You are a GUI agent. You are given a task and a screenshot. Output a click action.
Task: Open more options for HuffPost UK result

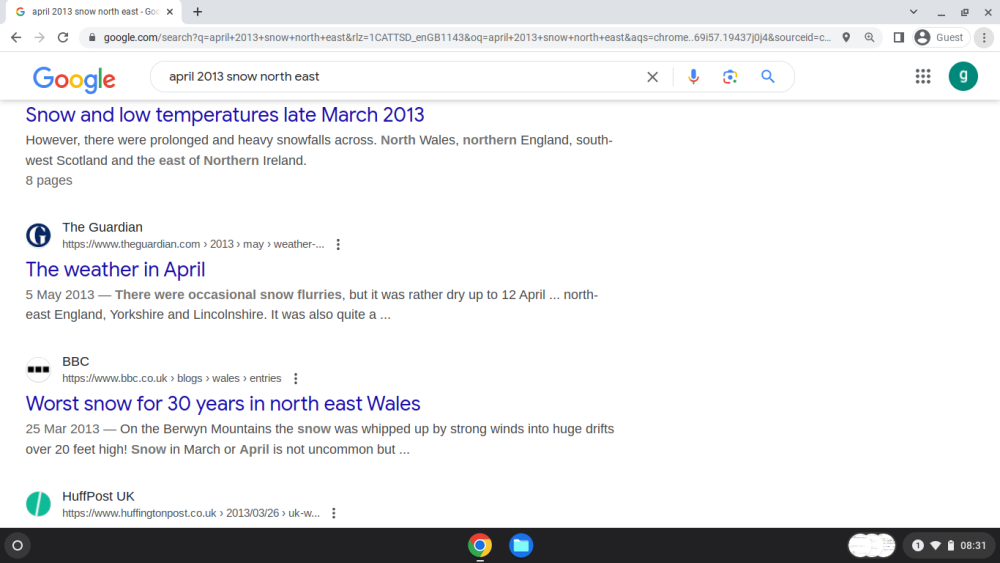coord(334,513)
